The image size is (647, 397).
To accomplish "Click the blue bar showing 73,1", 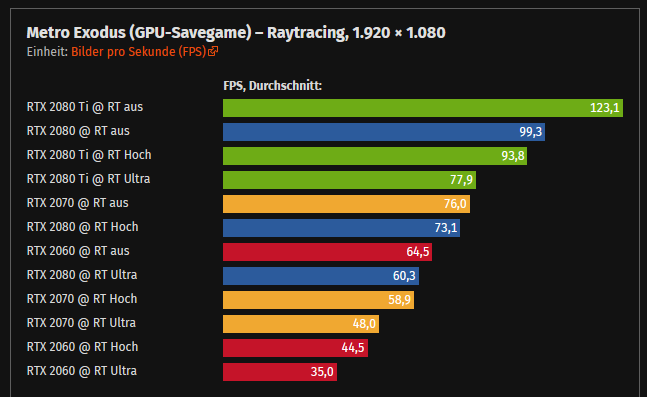I will (x=342, y=227).
